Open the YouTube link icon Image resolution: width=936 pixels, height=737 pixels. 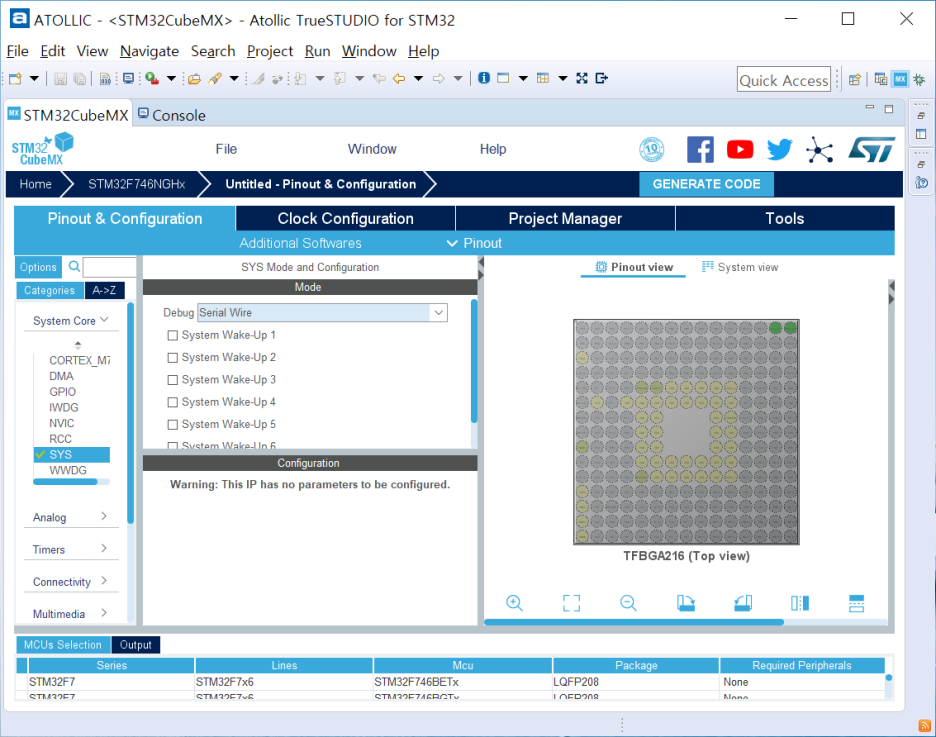(740, 149)
